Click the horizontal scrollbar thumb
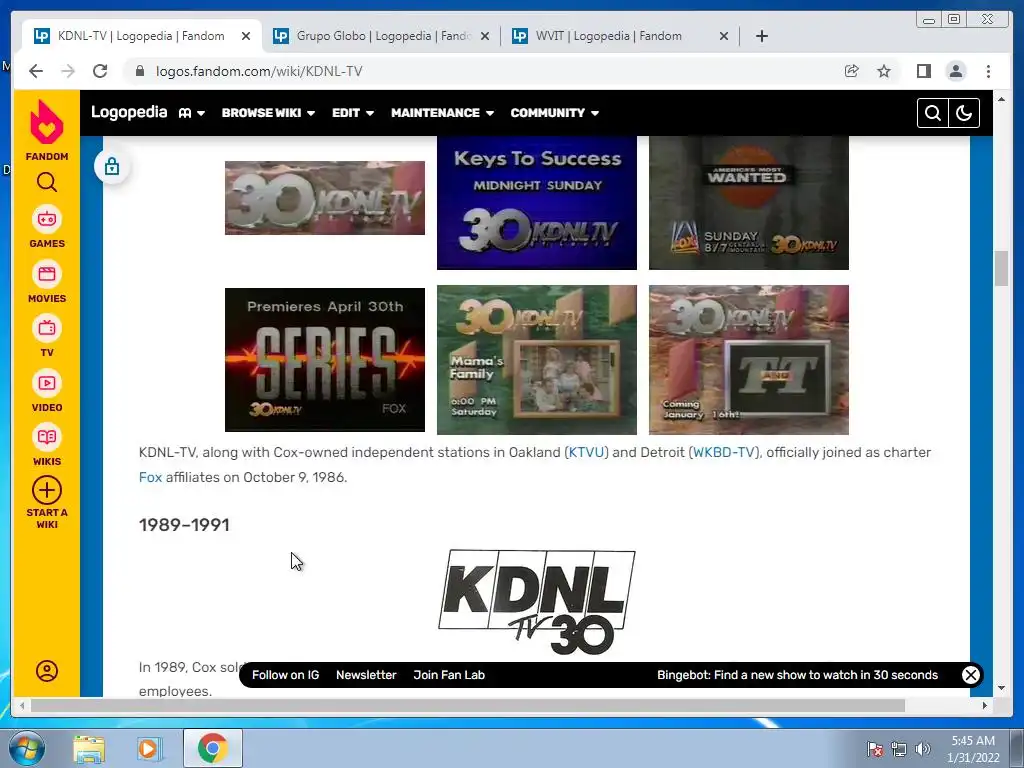The width and height of the screenshot is (1024, 768). pos(467,705)
